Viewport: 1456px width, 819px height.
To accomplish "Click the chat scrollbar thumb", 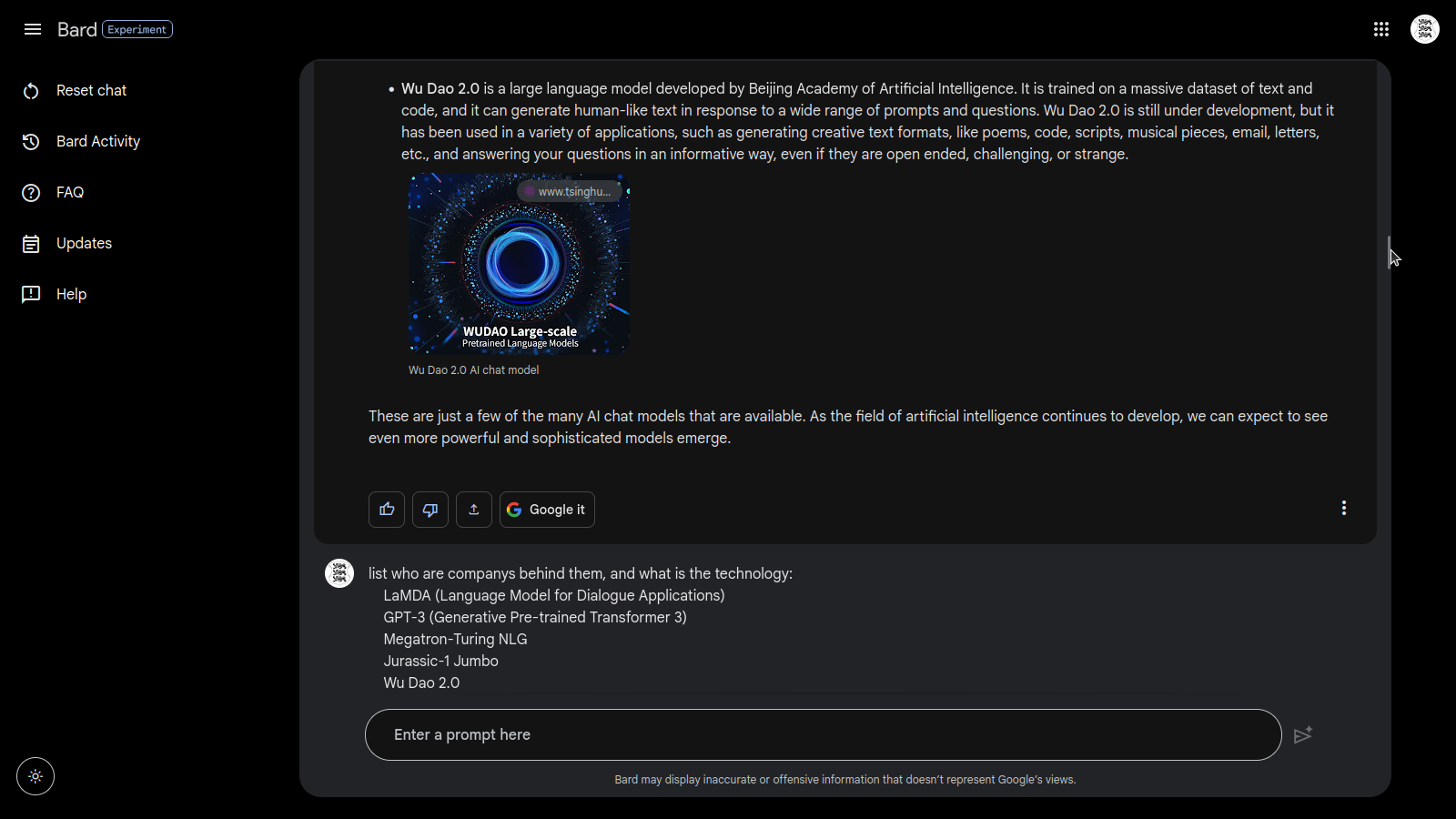I will point(1389,252).
